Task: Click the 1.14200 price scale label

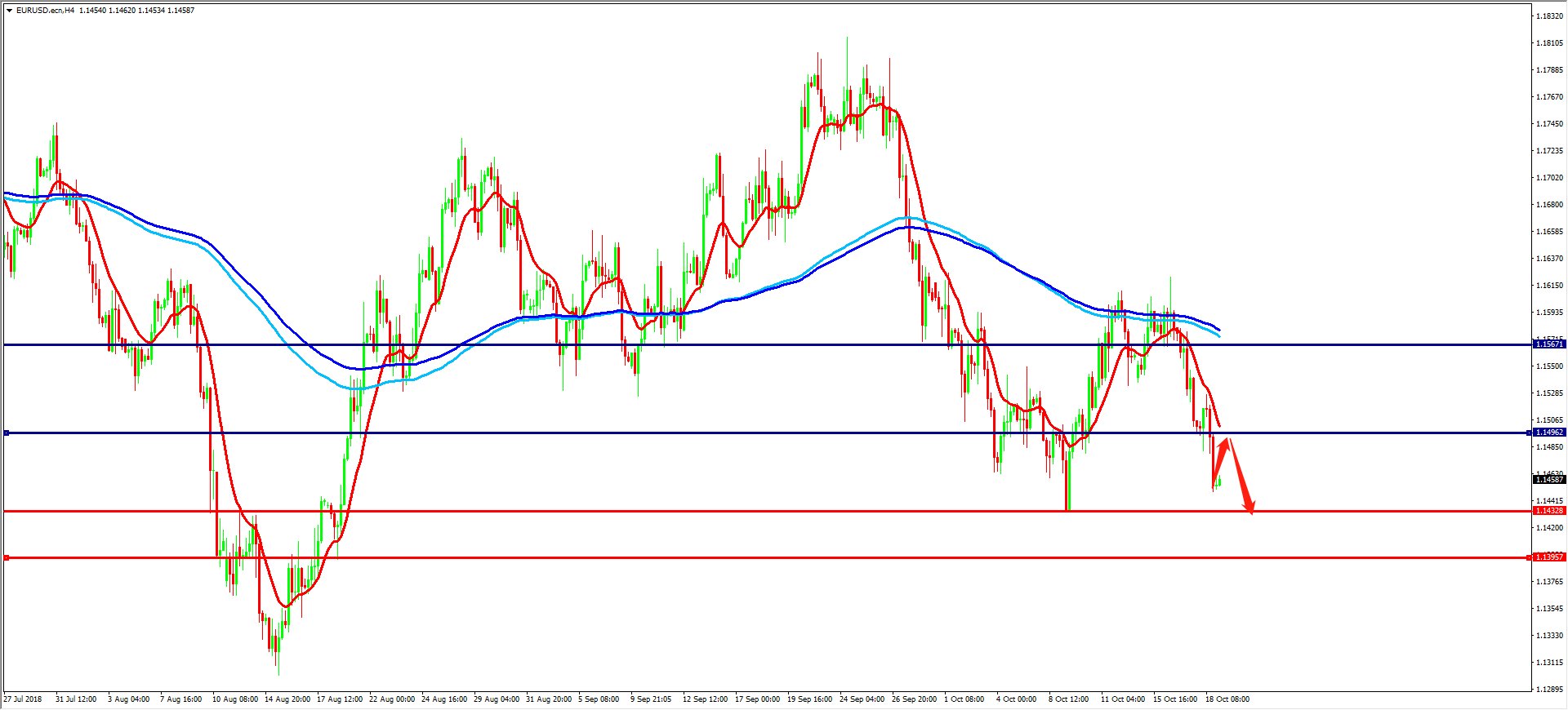Action: (x=1550, y=527)
